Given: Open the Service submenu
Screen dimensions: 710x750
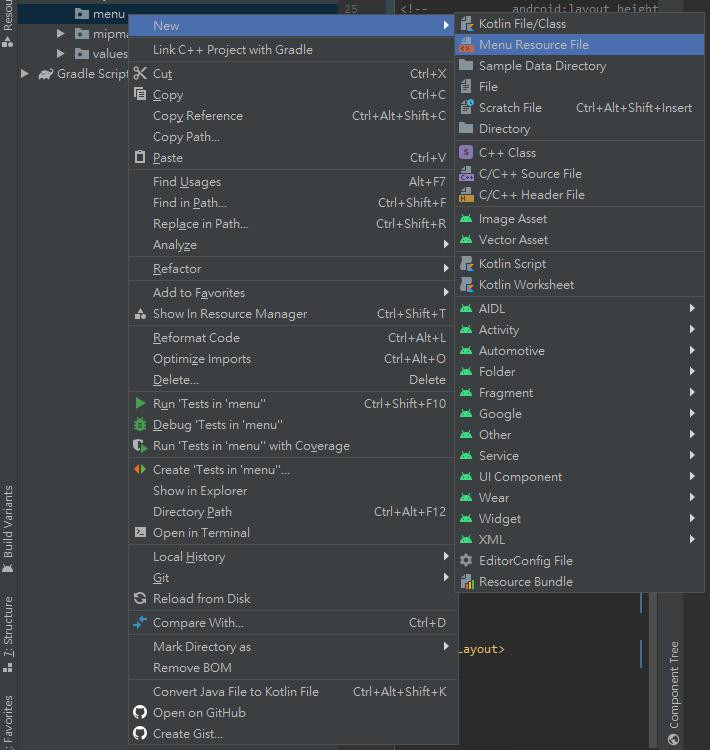Looking at the screenshot, I should 579,456.
